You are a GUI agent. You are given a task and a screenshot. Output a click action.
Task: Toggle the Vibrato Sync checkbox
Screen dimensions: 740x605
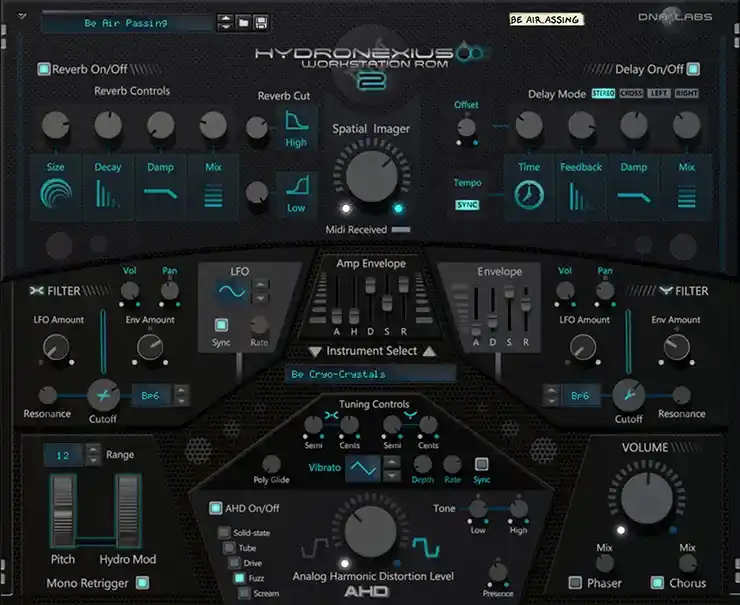[x=481, y=464]
